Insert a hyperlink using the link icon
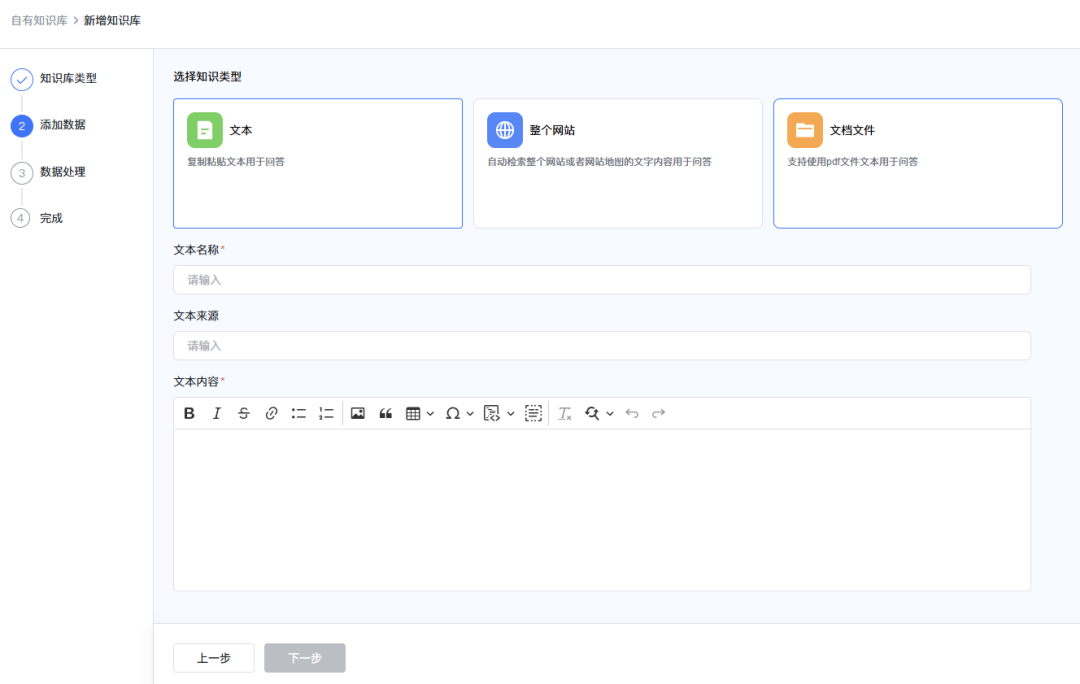Screen dimensions: 1080x684 [x=271, y=413]
